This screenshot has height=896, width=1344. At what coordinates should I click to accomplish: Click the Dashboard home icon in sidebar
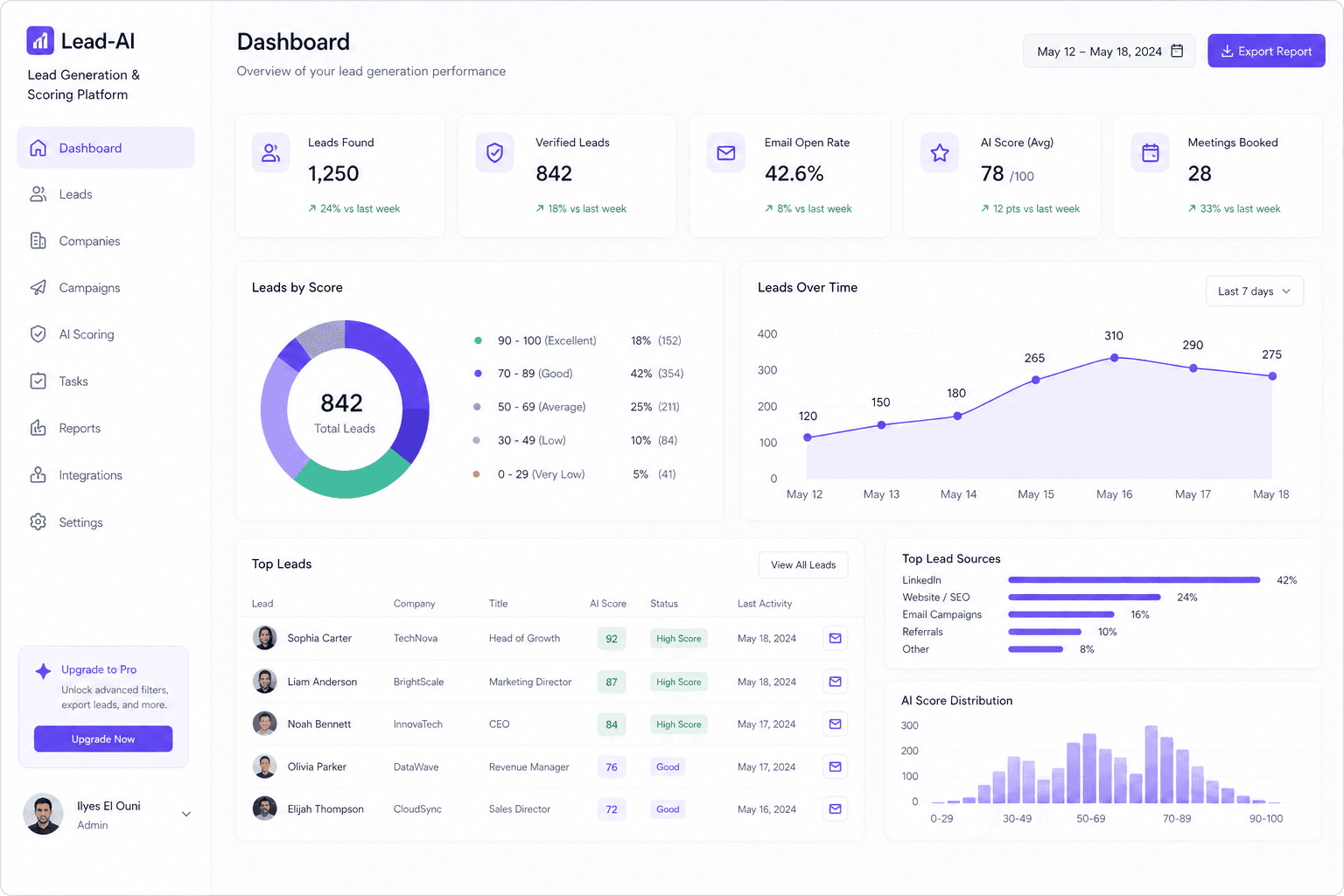click(x=38, y=148)
